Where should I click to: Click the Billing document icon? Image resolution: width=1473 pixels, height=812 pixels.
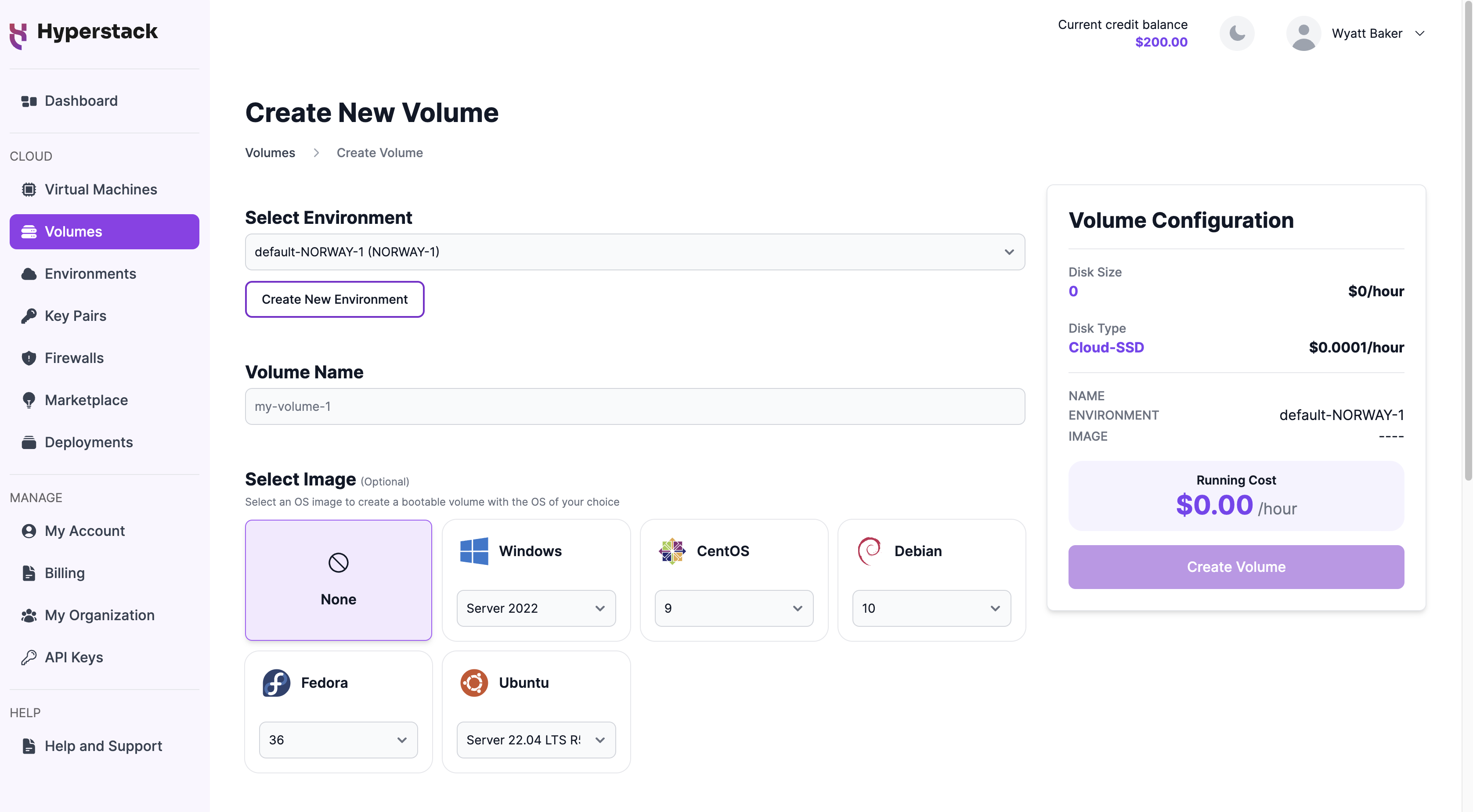point(29,573)
